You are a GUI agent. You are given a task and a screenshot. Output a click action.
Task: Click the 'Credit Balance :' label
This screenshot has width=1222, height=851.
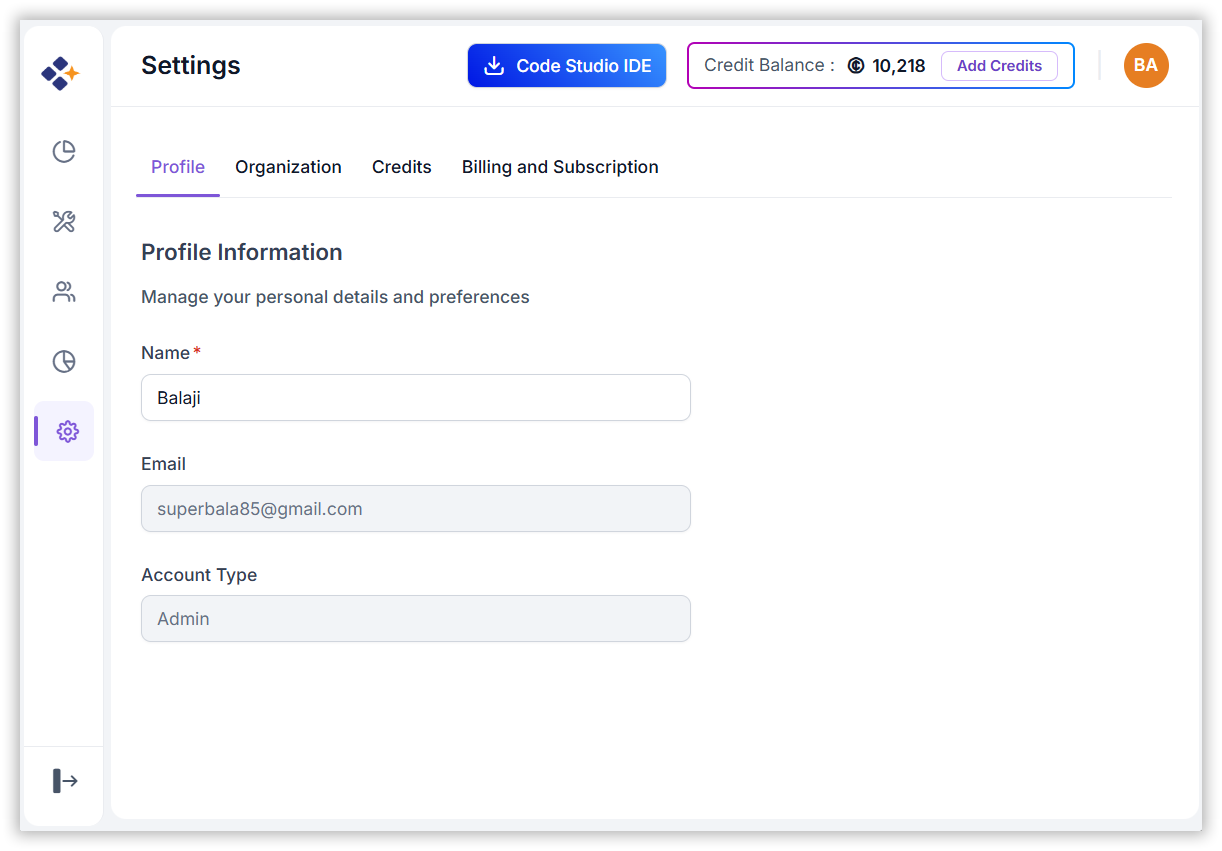pyautogui.click(x=769, y=66)
